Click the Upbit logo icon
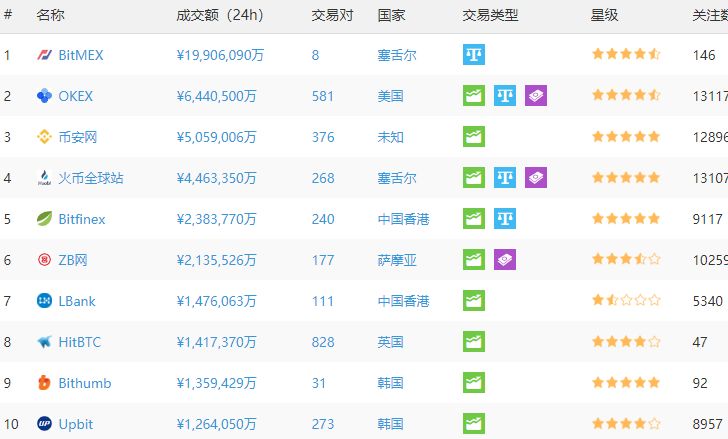The image size is (728, 439). tap(44, 424)
